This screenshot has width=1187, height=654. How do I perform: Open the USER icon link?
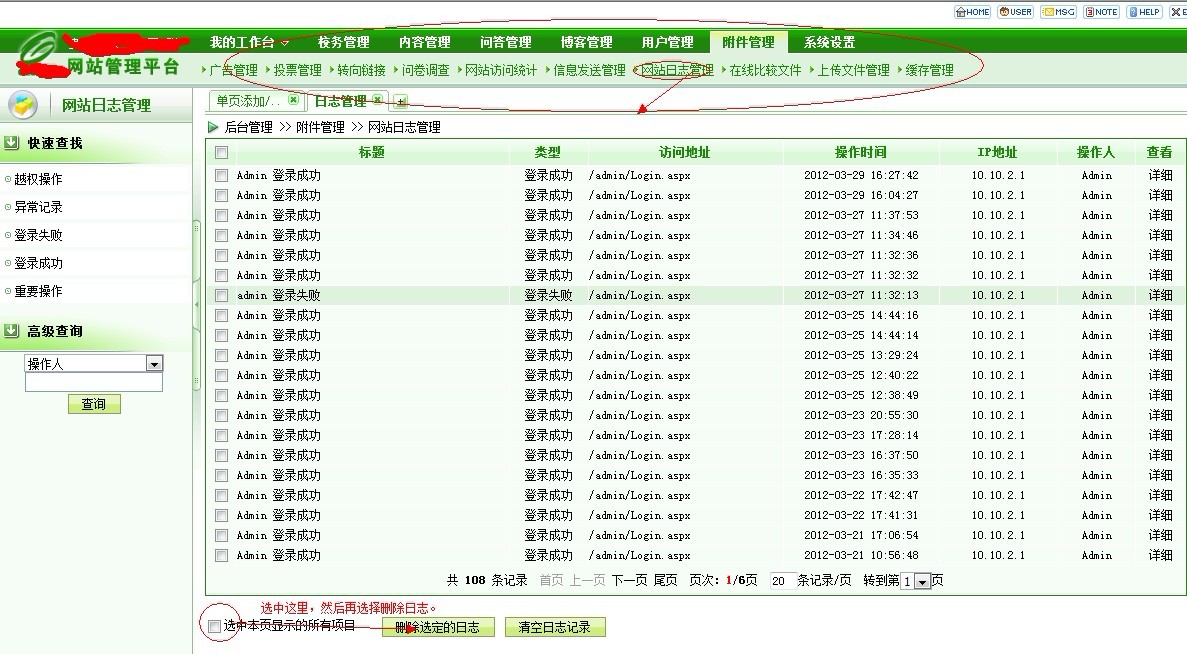pyautogui.click(x=1015, y=12)
